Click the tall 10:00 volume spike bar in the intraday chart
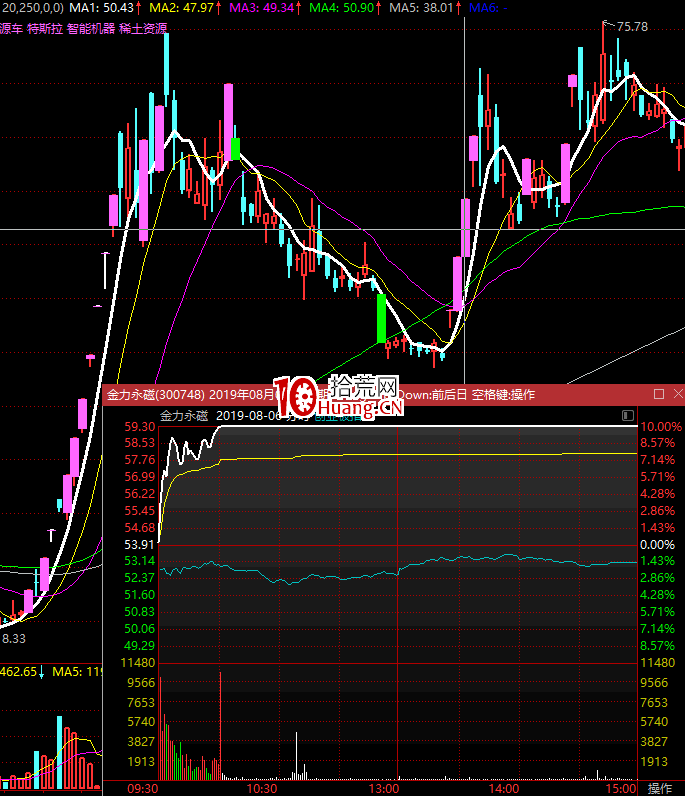This screenshot has width=685, height=796. (220, 725)
